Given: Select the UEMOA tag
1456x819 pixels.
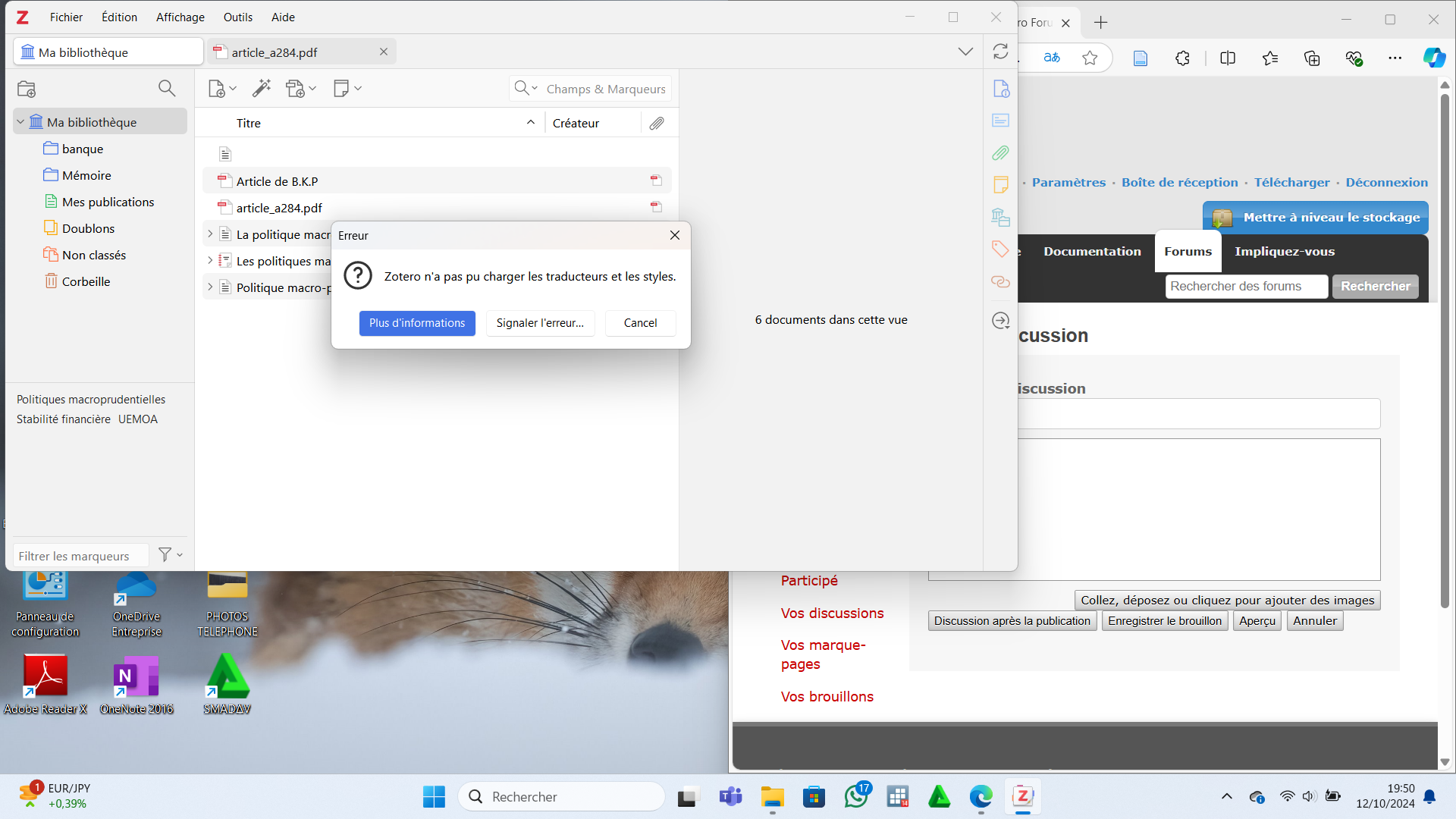Looking at the screenshot, I should click(x=138, y=419).
